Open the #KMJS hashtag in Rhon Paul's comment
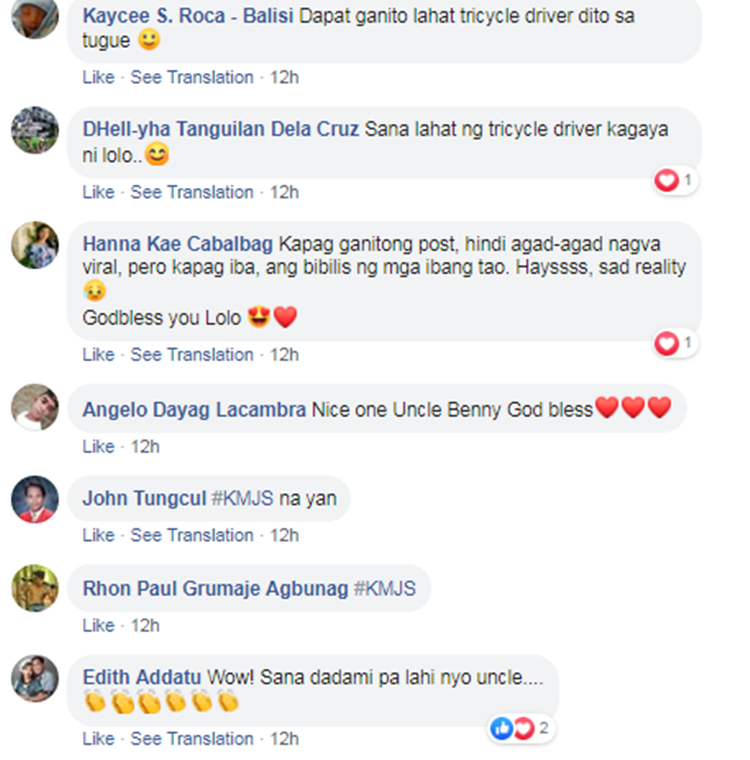Image resolution: width=750 pixels, height=760 pixels. [x=385, y=589]
